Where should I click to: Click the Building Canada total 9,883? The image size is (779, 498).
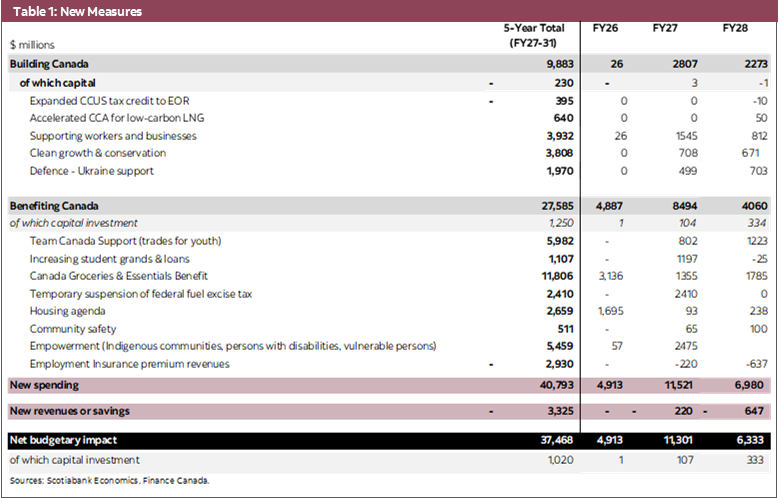pyautogui.click(x=554, y=64)
